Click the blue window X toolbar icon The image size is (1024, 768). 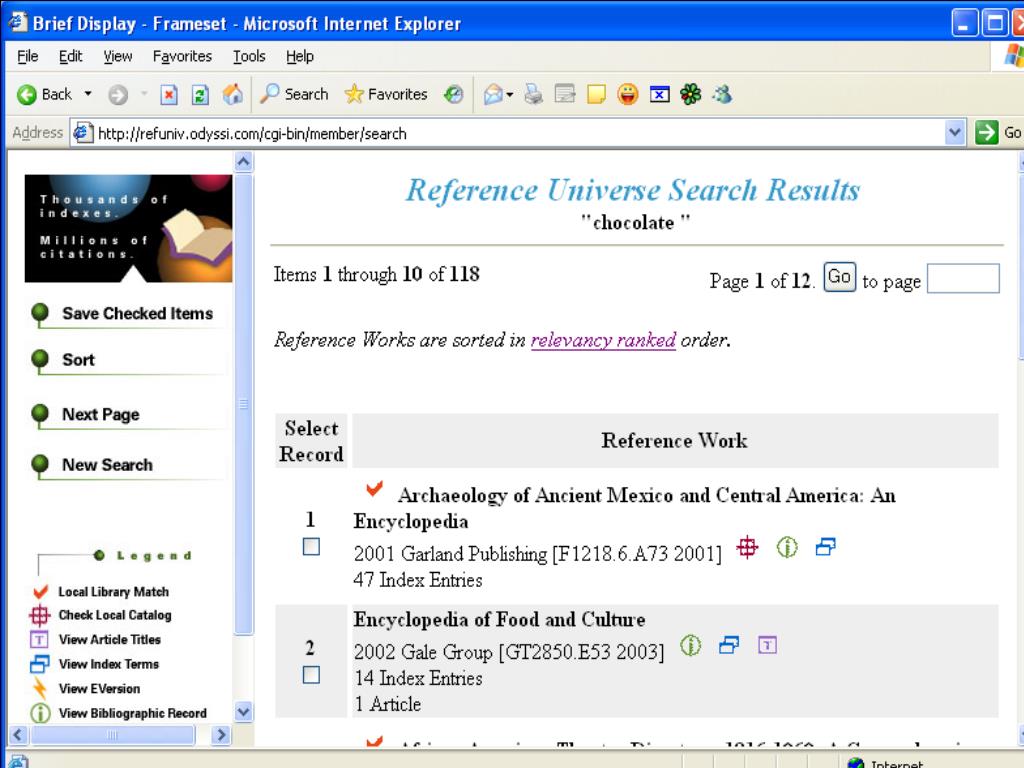pos(660,95)
